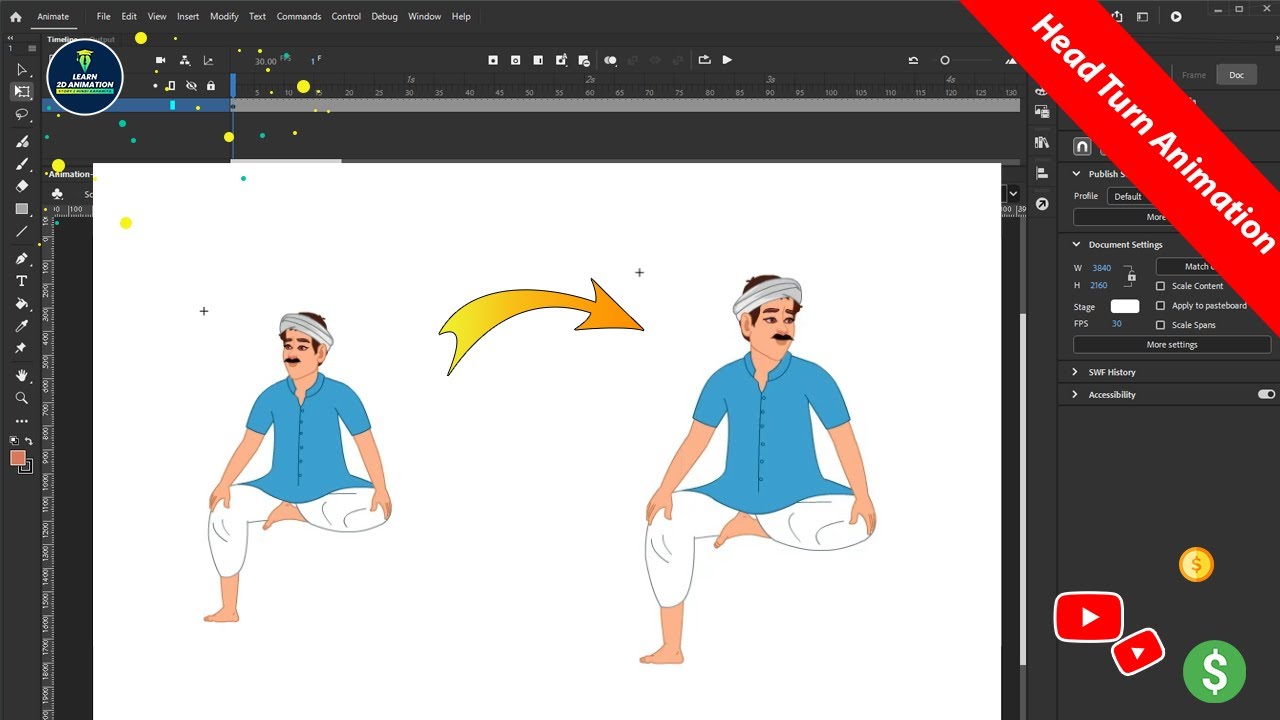Select the Hand tool
Image resolution: width=1280 pixels, height=720 pixels.
22,375
